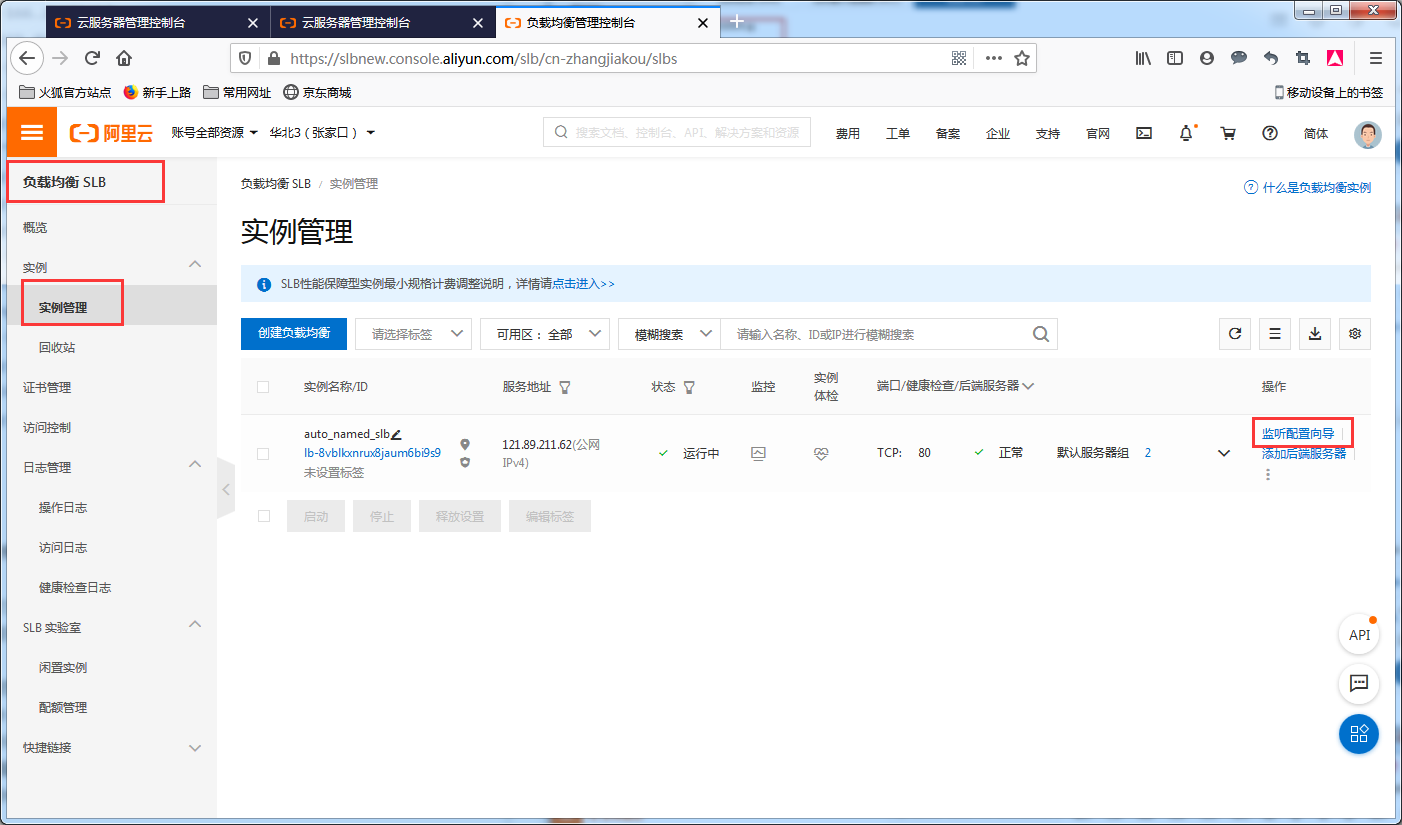This screenshot has width=1402, height=825.
Task: Open the custom list view icon
Action: [x=1274, y=333]
